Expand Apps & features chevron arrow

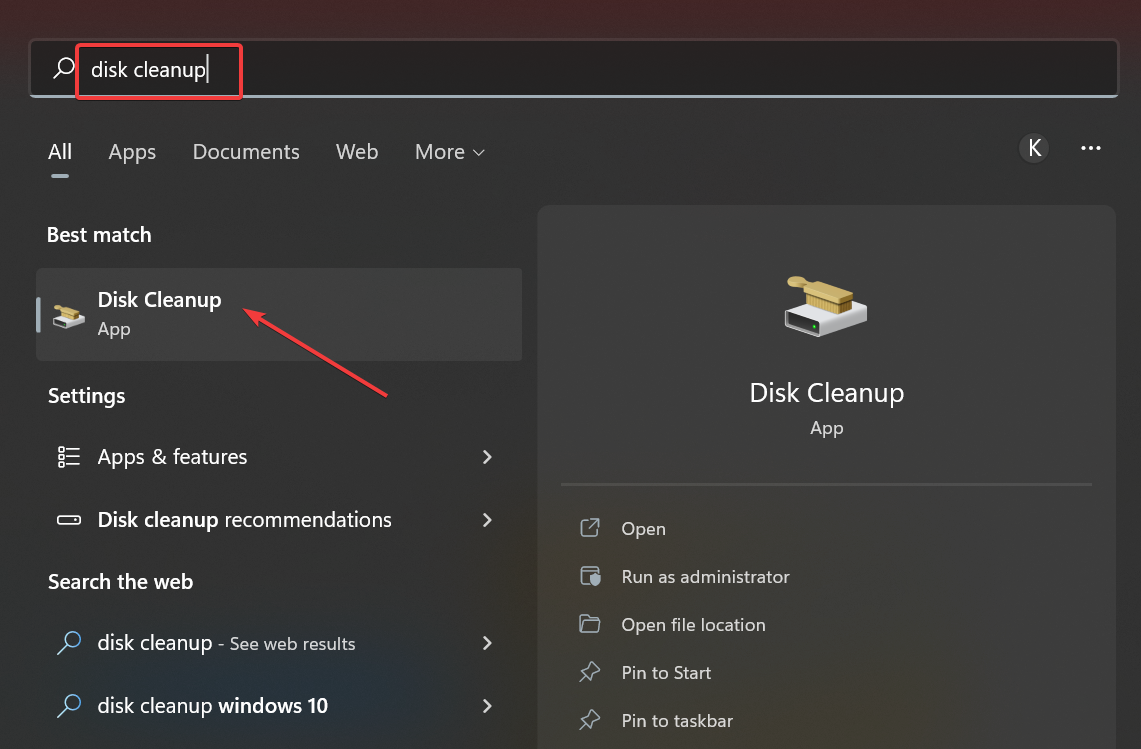488,457
